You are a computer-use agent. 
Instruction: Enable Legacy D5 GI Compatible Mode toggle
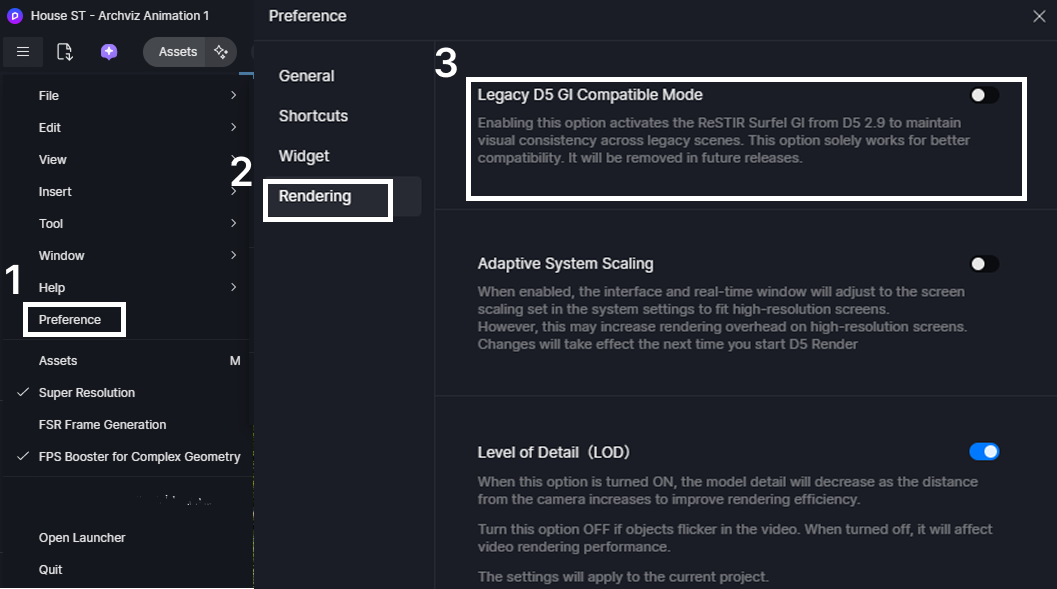pos(984,95)
